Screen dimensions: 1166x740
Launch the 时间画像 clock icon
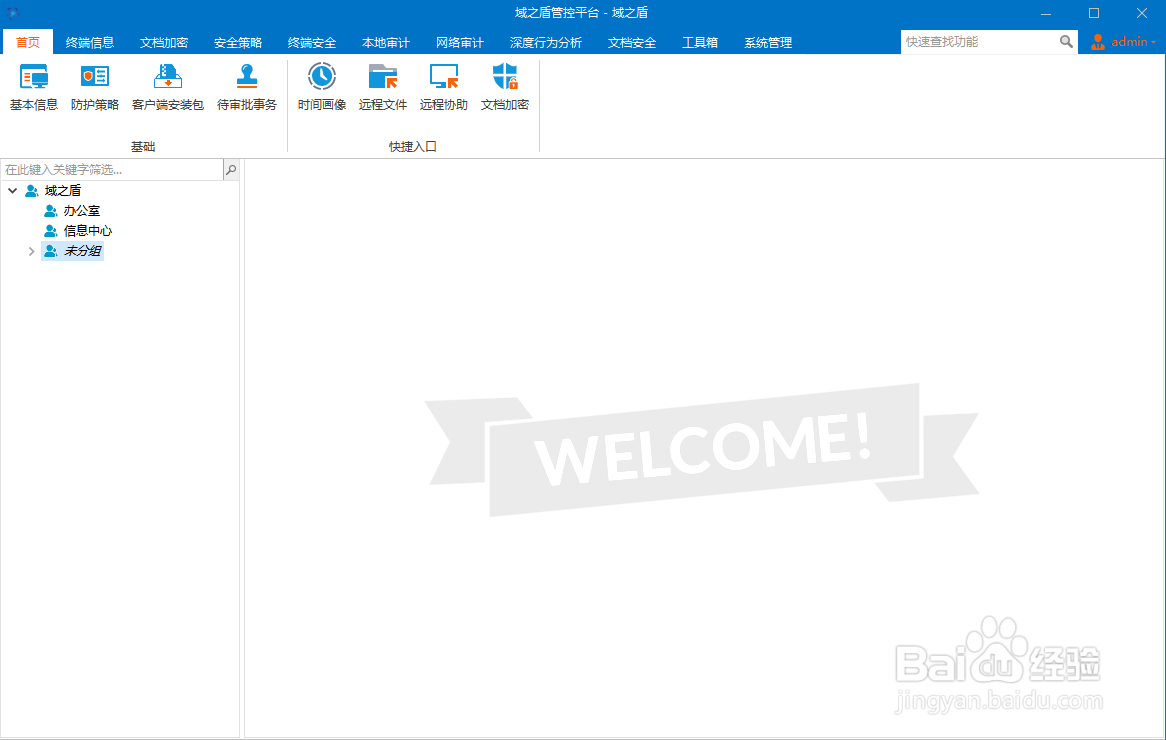[321, 77]
